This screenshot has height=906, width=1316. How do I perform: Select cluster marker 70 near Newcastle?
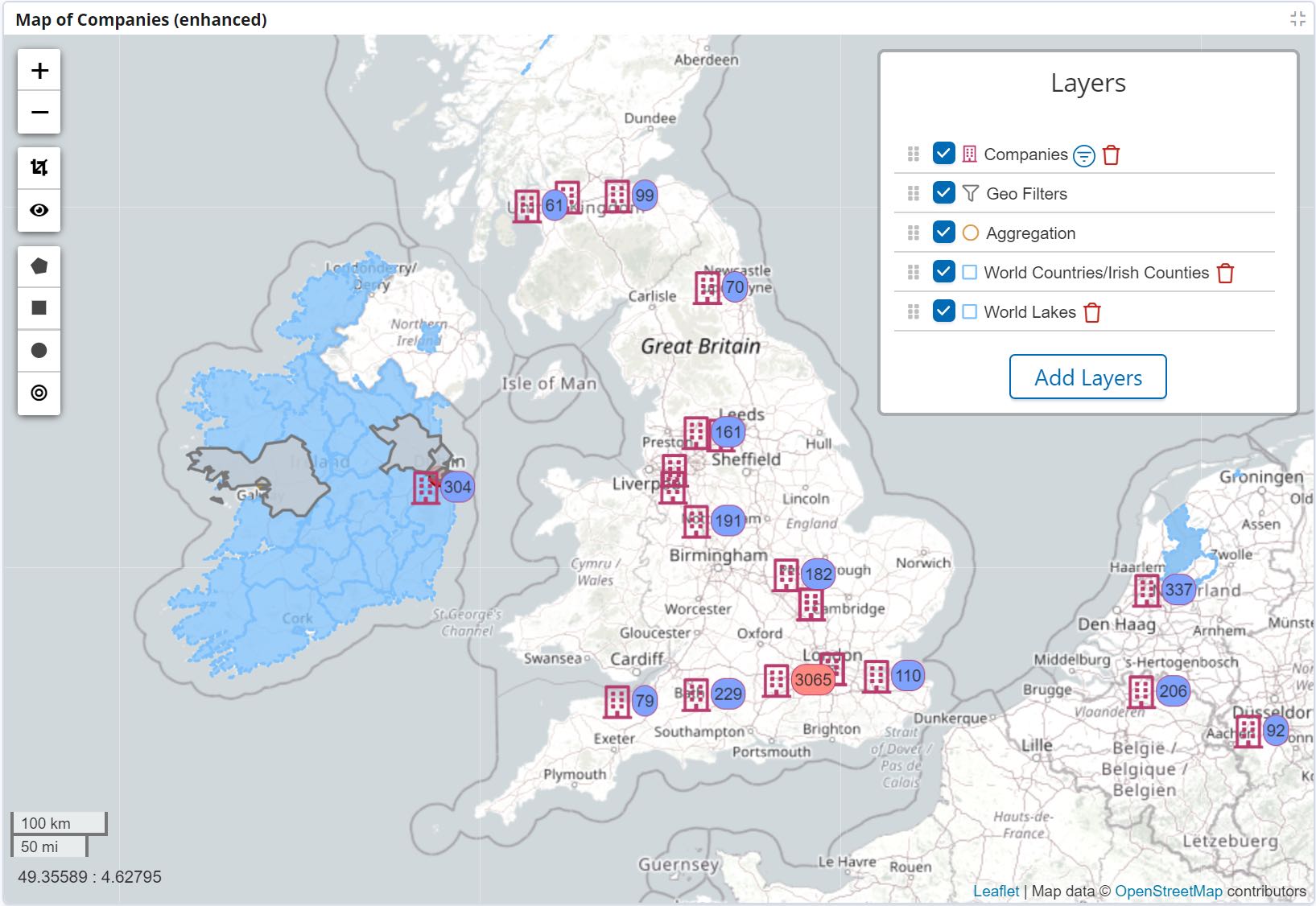click(734, 287)
